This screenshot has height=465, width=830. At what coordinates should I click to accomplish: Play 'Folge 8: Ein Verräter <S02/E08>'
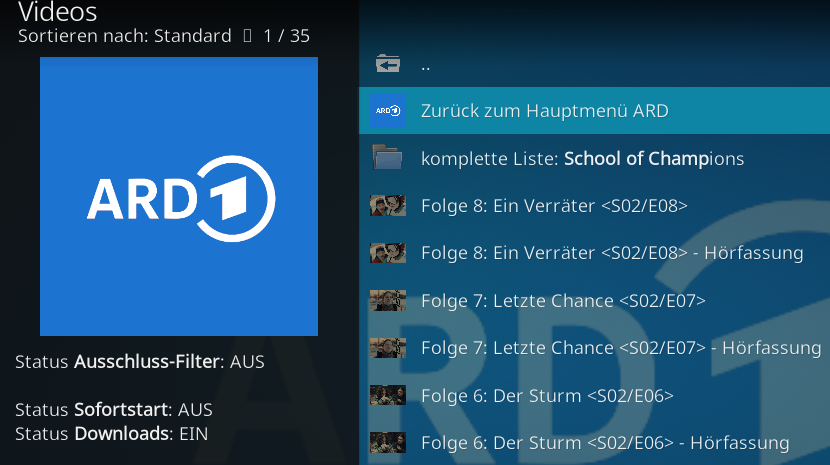594,205
